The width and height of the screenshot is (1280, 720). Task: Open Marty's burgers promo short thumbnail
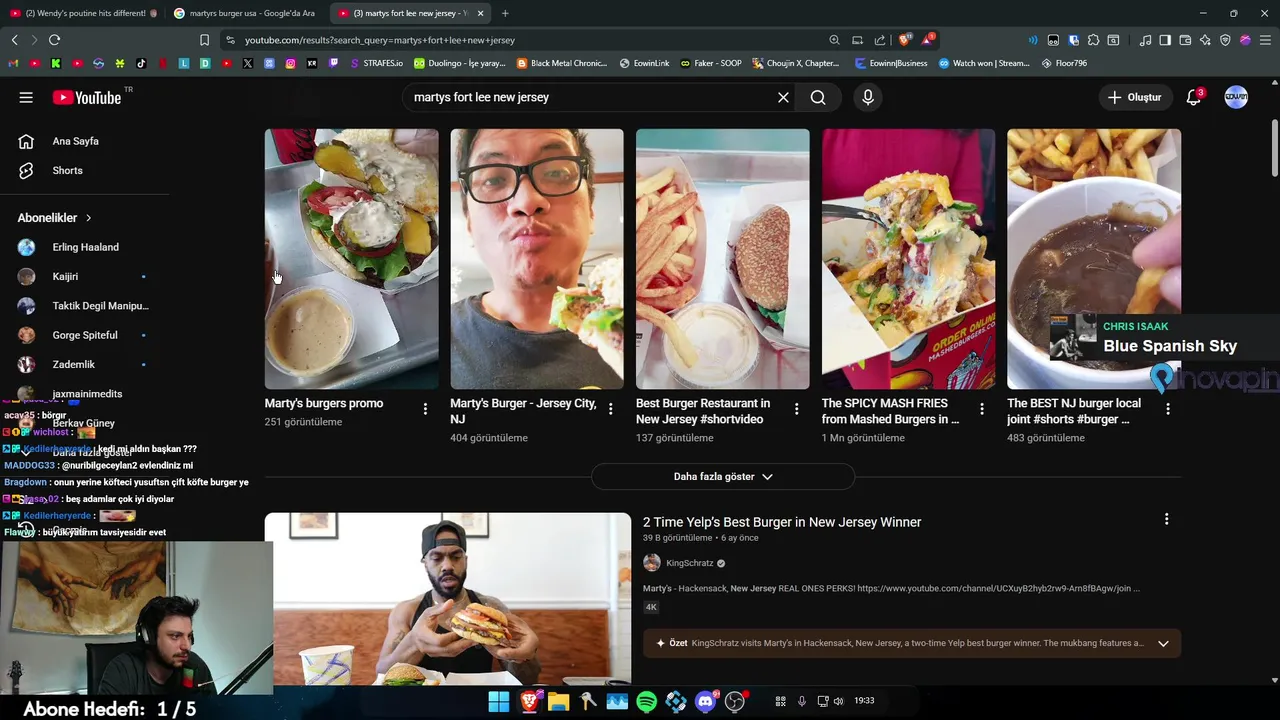[x=351, y=259]
